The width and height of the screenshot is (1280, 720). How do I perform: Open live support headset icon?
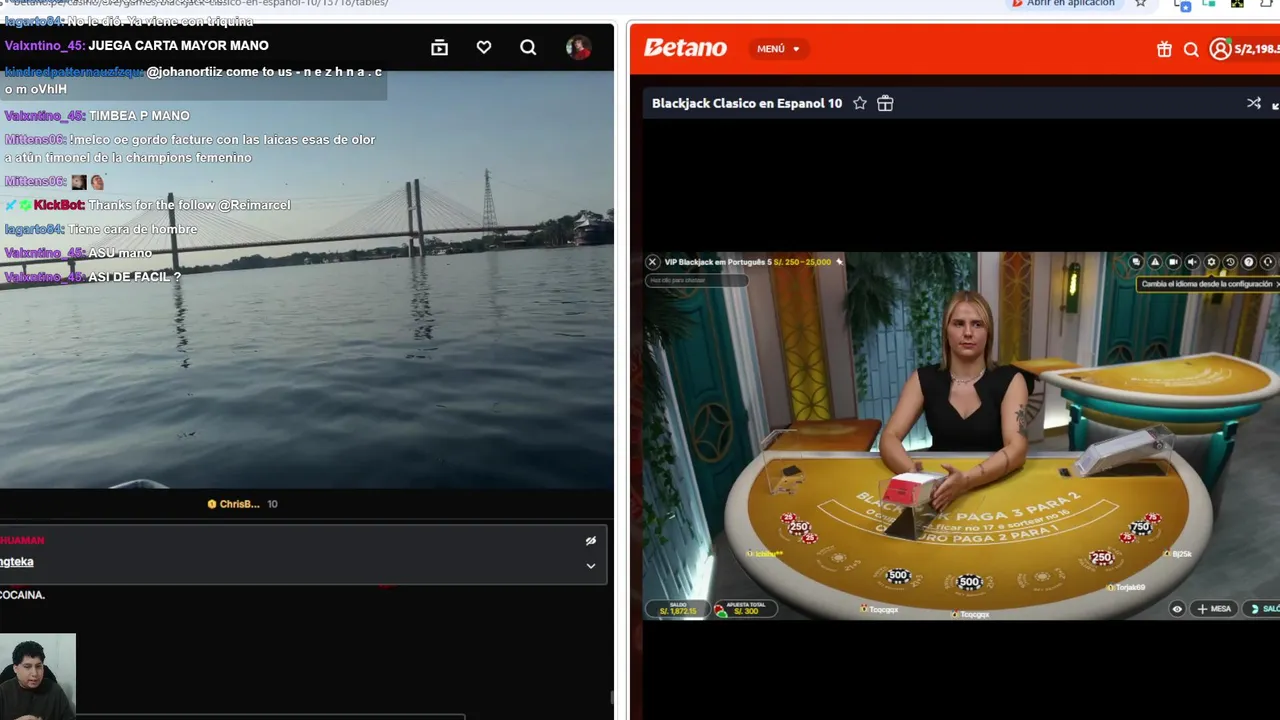(1267, 262)
